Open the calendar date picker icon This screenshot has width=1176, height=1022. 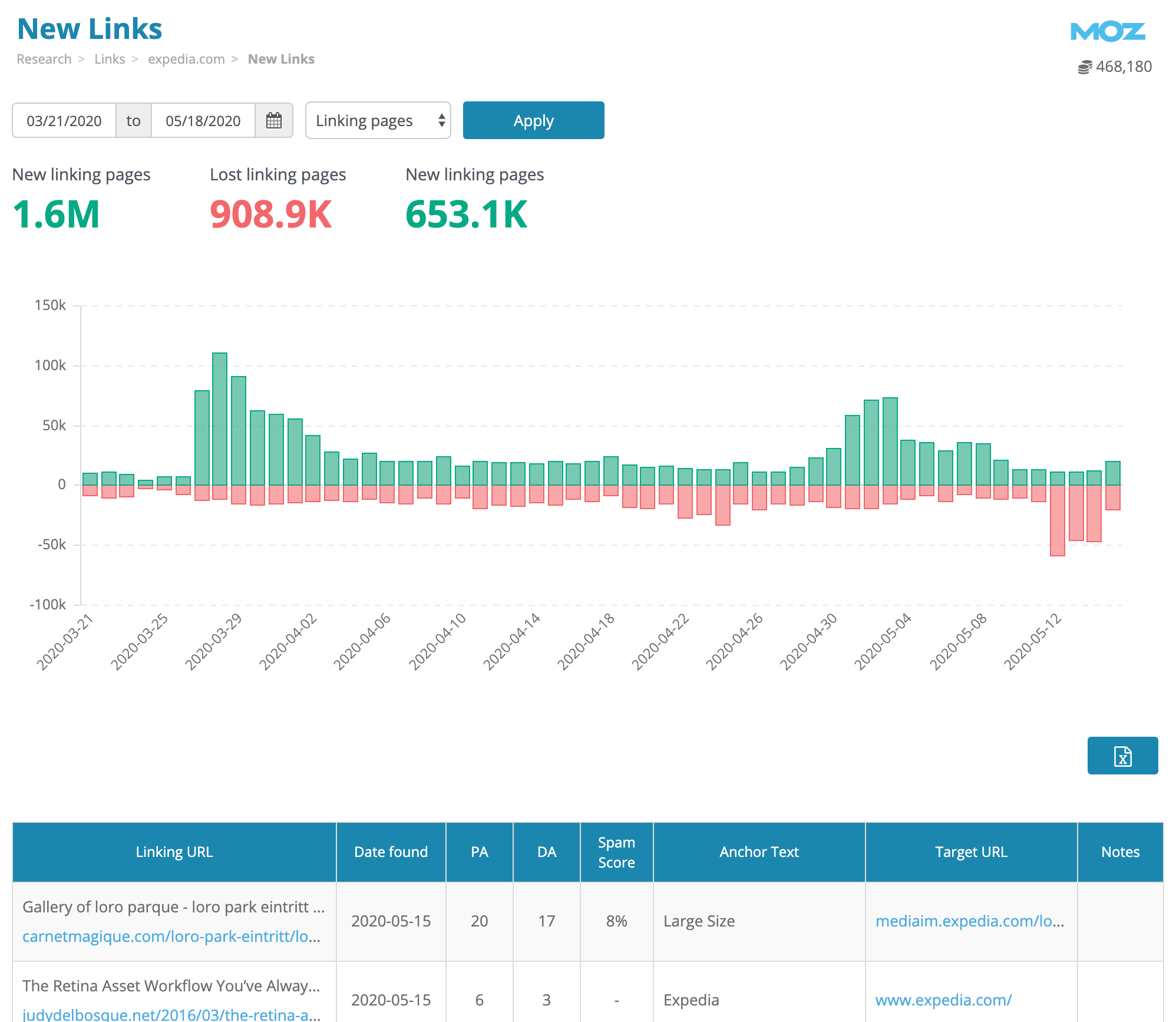(x=274, y=121)
